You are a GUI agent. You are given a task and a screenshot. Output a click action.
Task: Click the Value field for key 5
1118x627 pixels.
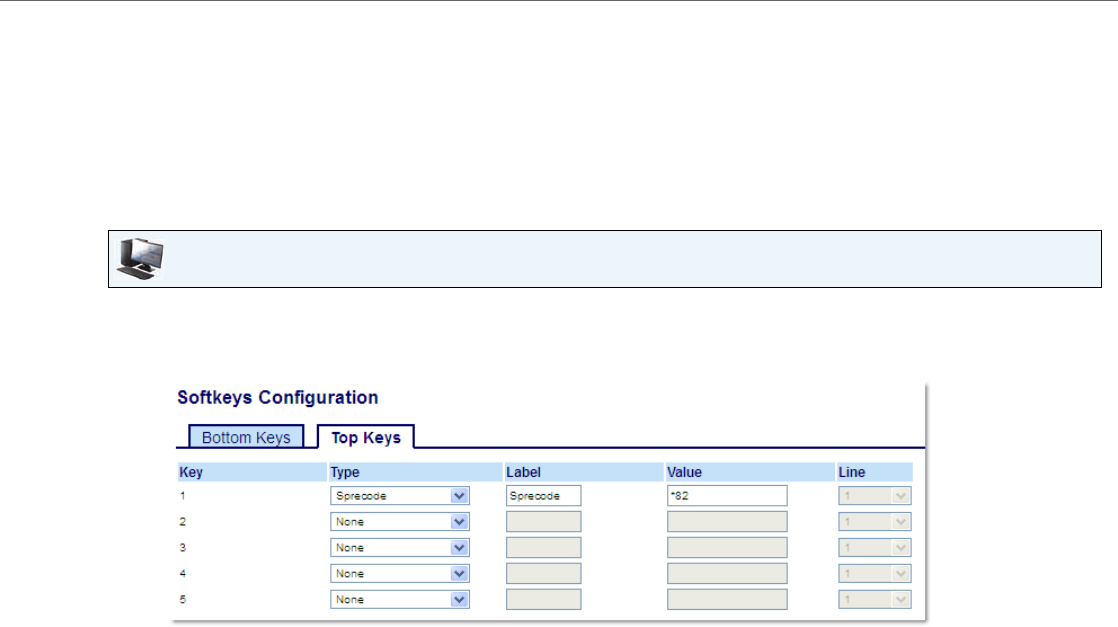click(x=726, y=600)
